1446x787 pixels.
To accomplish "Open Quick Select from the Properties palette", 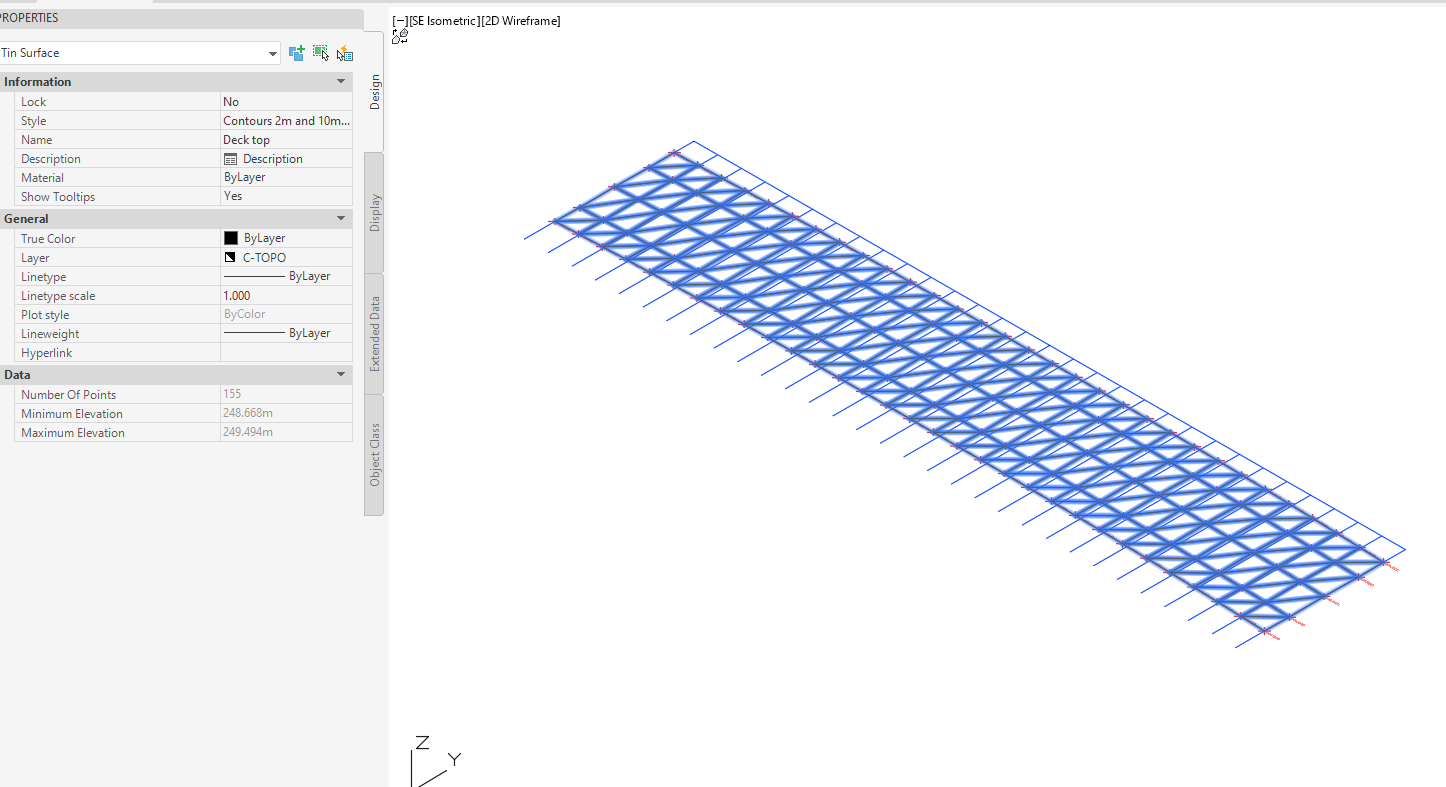I will 344,53.
